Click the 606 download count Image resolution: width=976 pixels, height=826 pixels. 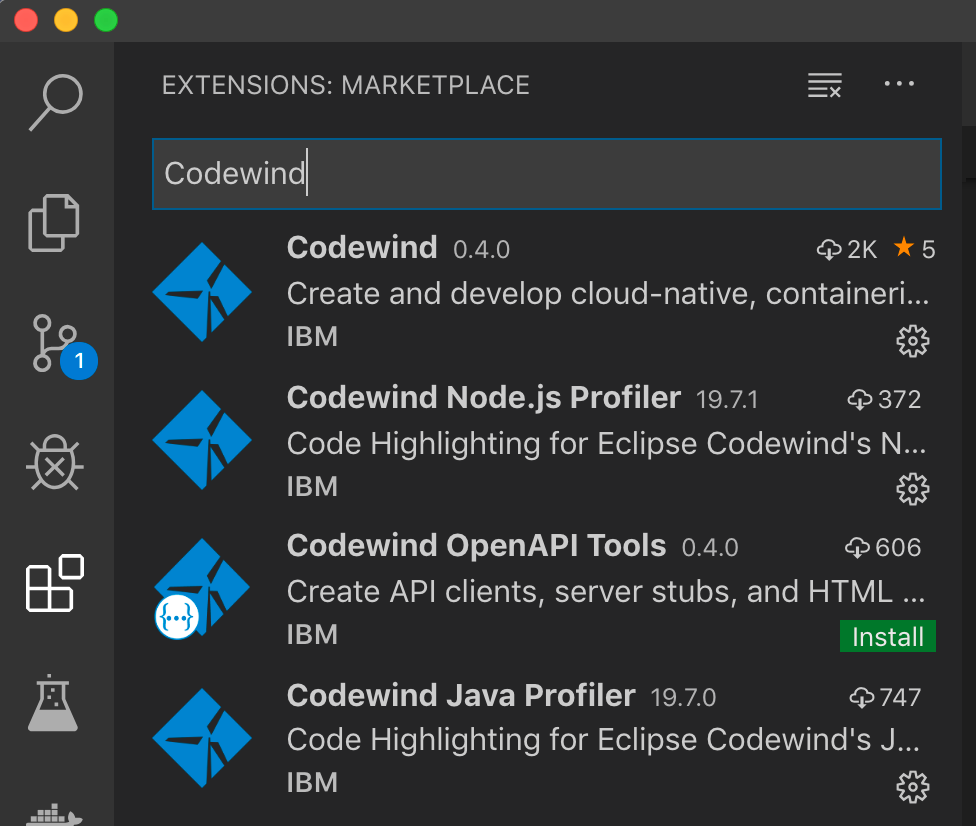pyautogui.click(x=883, y=548)
